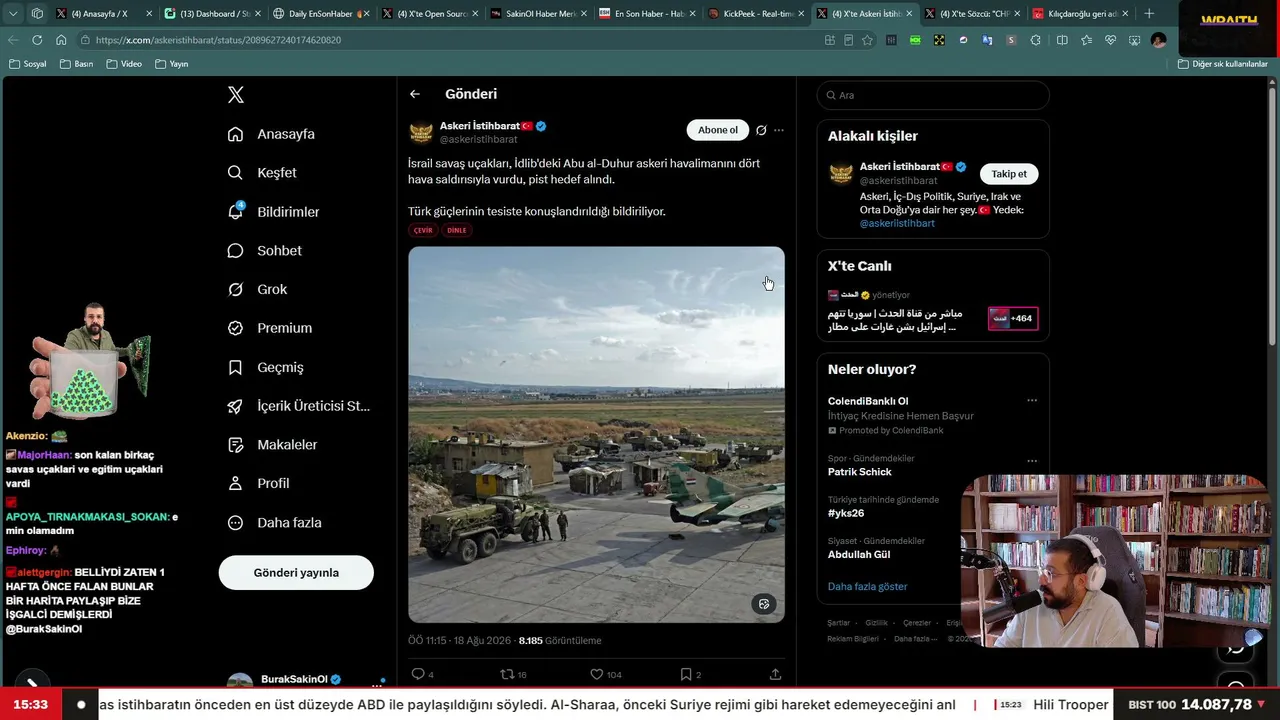Click the Grok explain icon on the post
The image size is (1280, 720).
click(x=761, y=130)
